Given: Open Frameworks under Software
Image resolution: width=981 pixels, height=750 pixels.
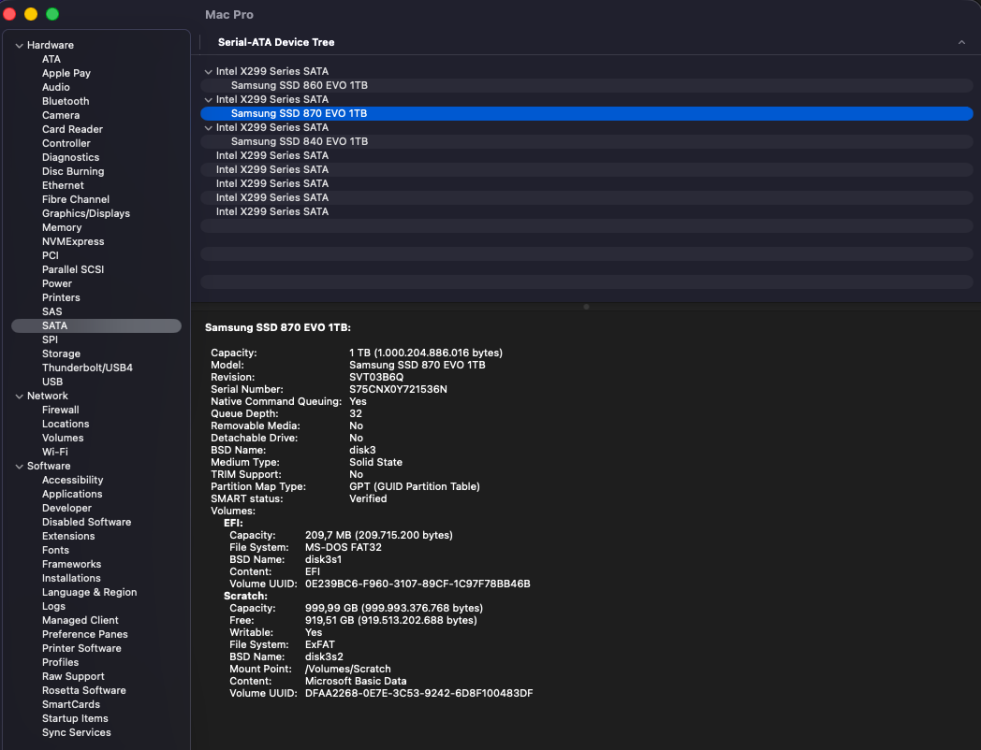Looking at the screenshot, I should [72, 564].
